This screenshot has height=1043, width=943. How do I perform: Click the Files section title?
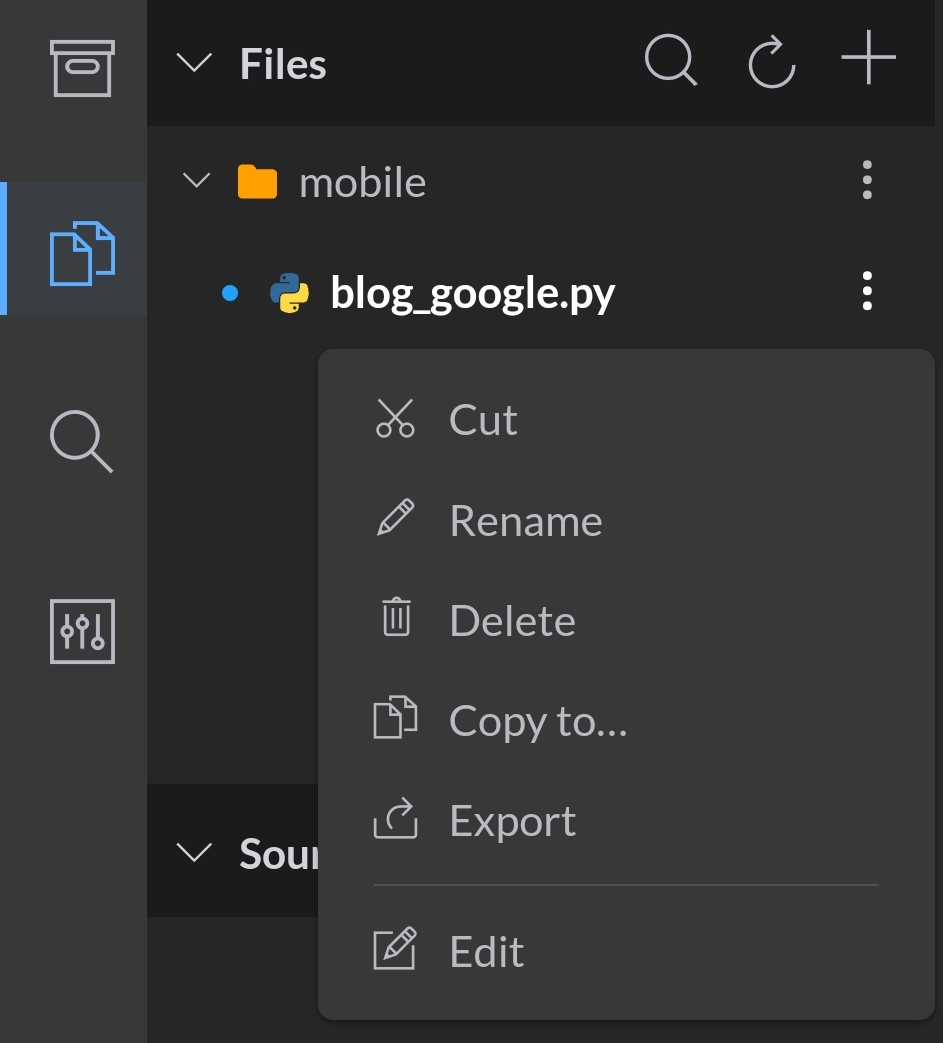pyautogui.click(x=283, y=64)
